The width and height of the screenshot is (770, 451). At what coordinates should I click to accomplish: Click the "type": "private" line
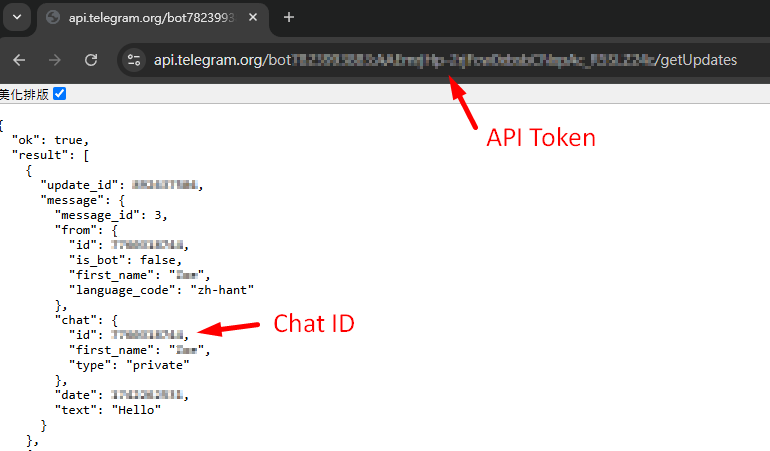pos(129,365)
